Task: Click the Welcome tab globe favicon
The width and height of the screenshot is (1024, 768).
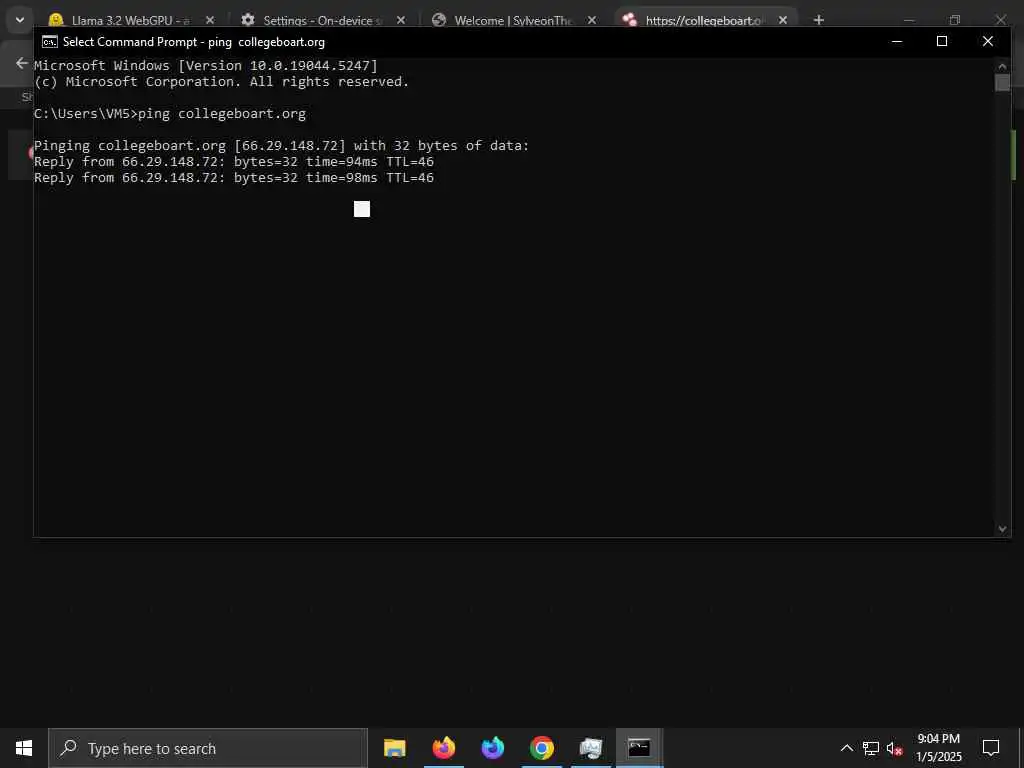Action: pos(439,20)
